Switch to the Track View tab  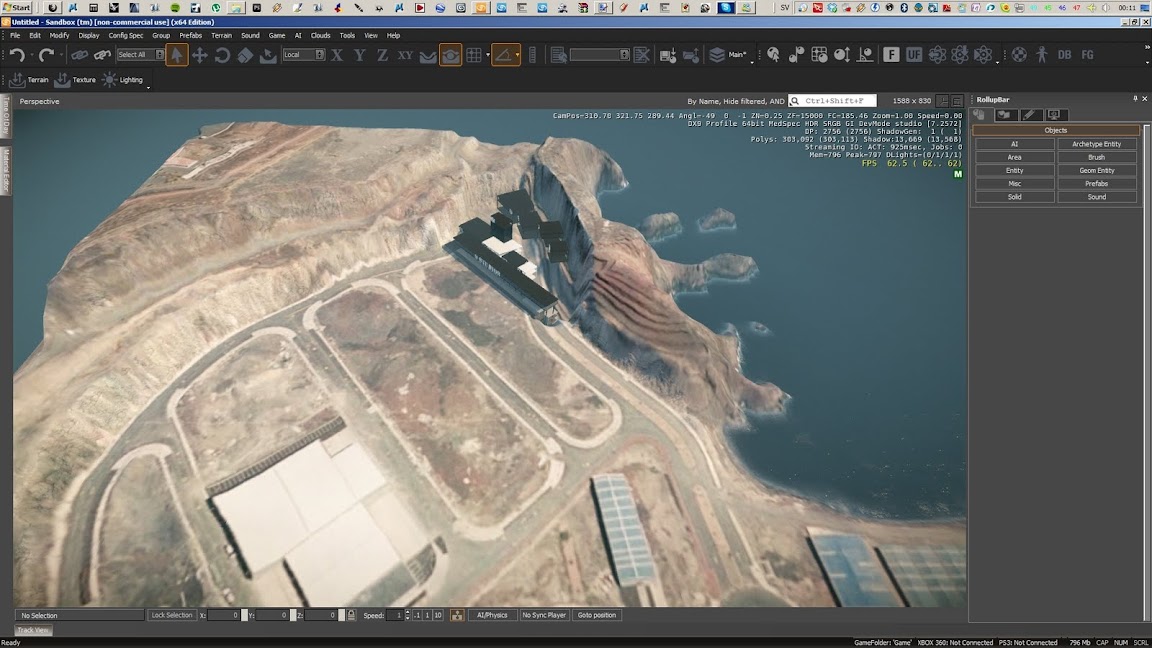coord(33,630)
